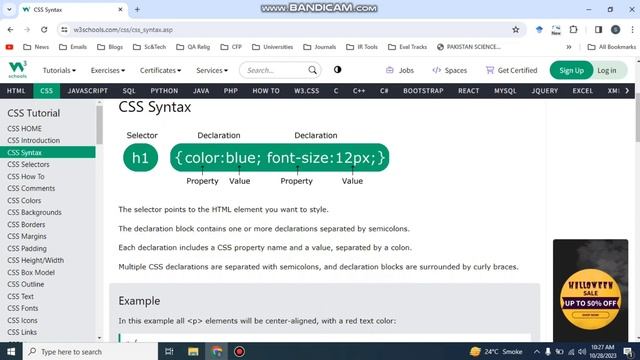
Task: Open CSS Links in sidebar
Action: [22, 332]
